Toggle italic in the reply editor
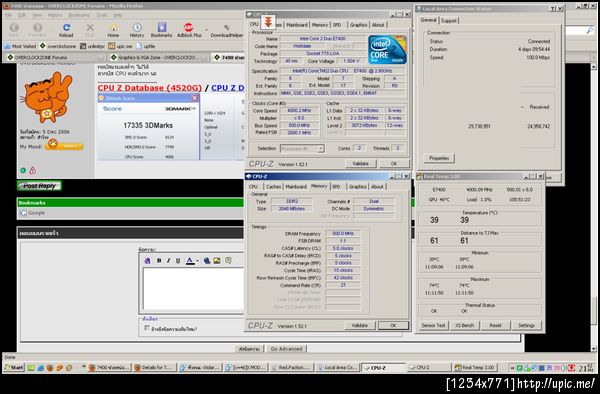The width and height of the screenshot is (600, 394). pos(168,260)
